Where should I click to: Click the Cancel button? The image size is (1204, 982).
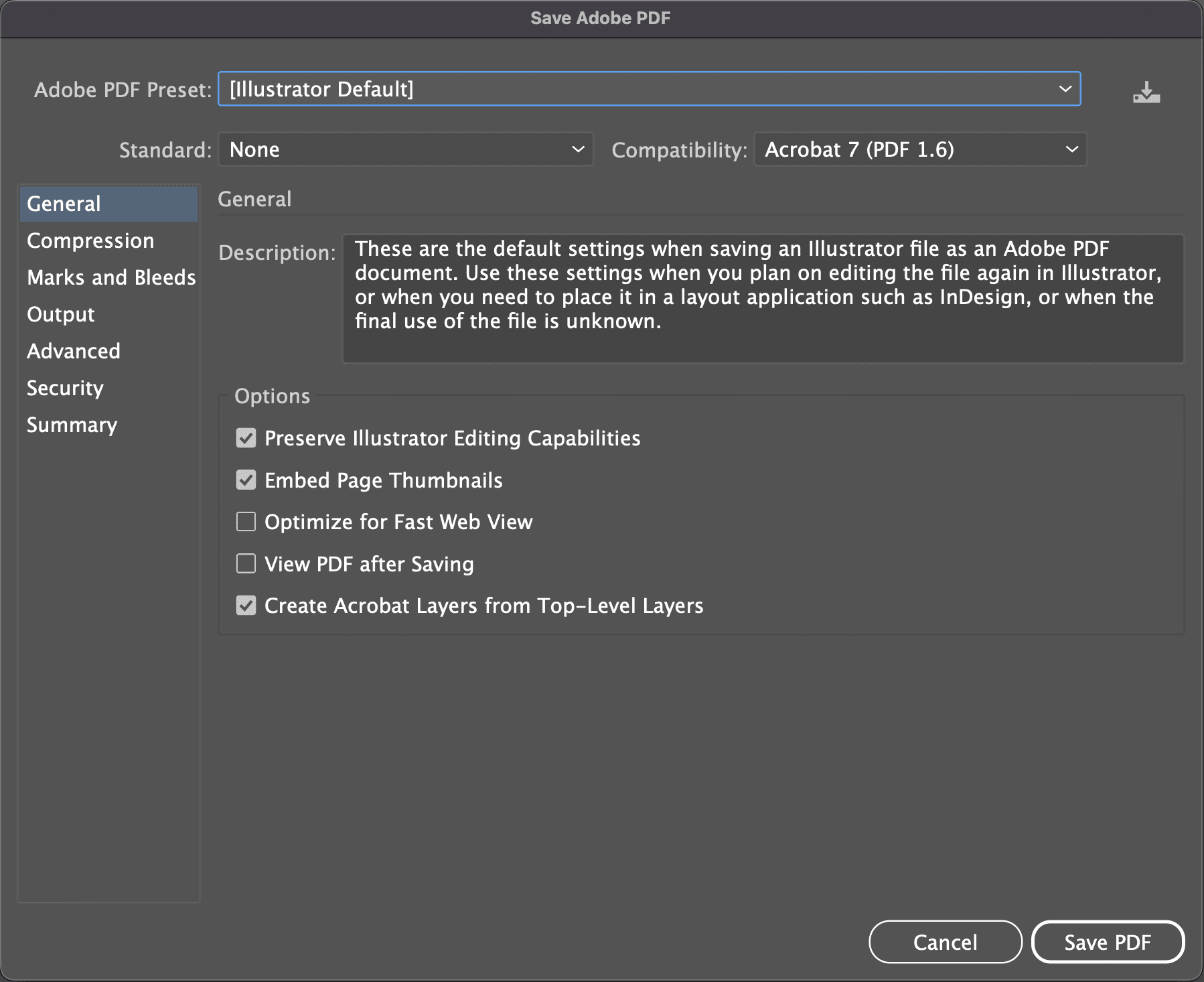pos(946,942)
